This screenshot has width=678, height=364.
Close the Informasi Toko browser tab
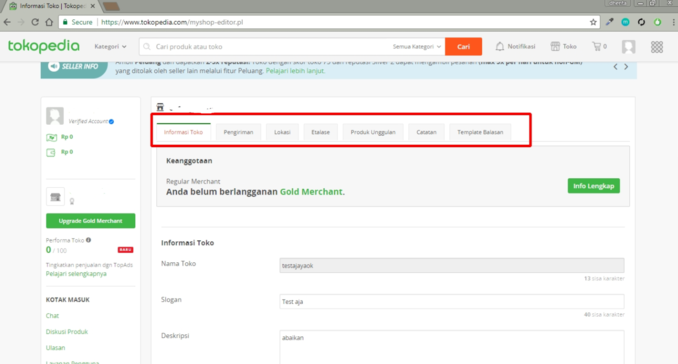(x=93, y=6)
